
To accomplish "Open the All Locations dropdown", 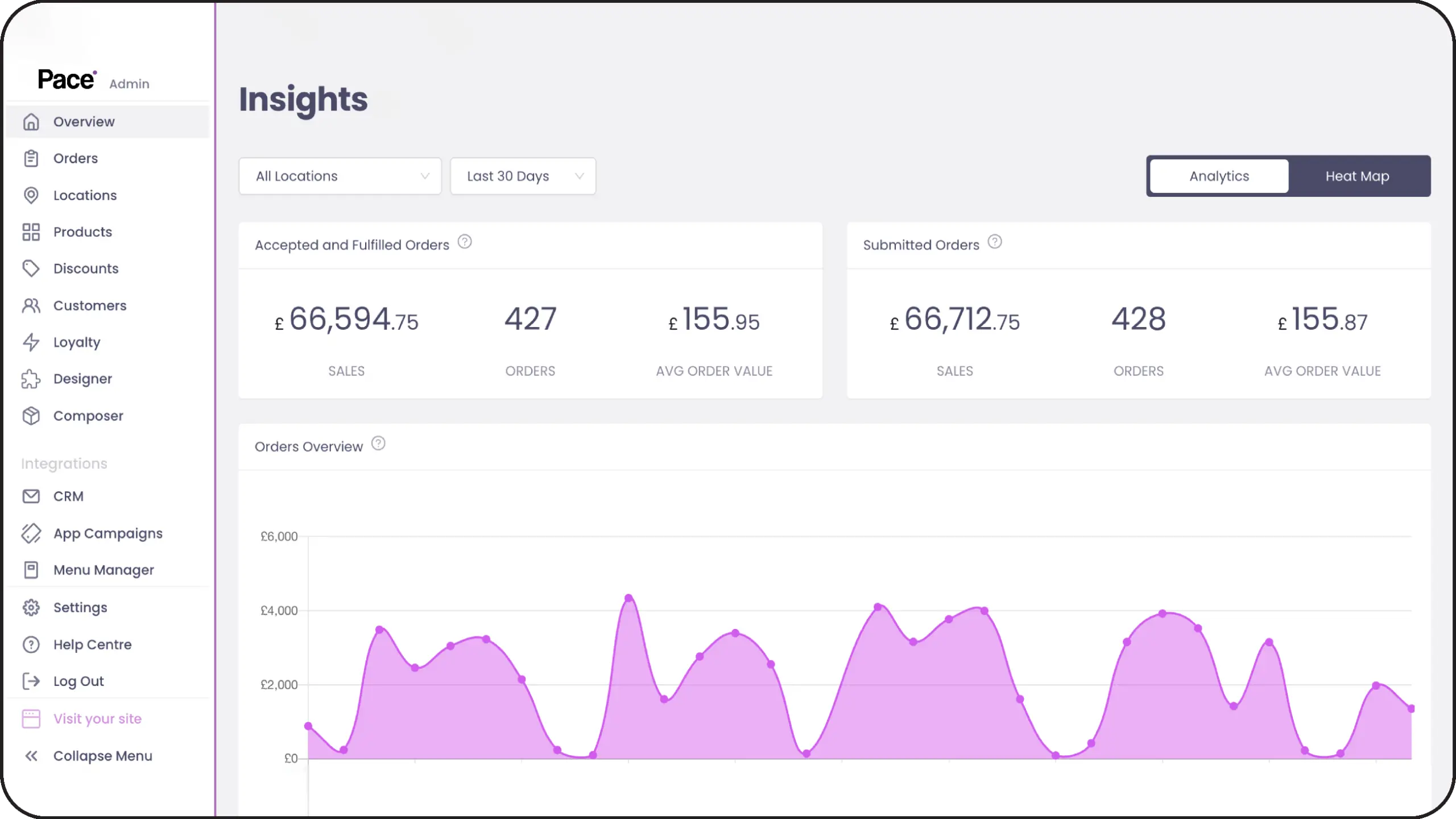I will click(340, 176).
